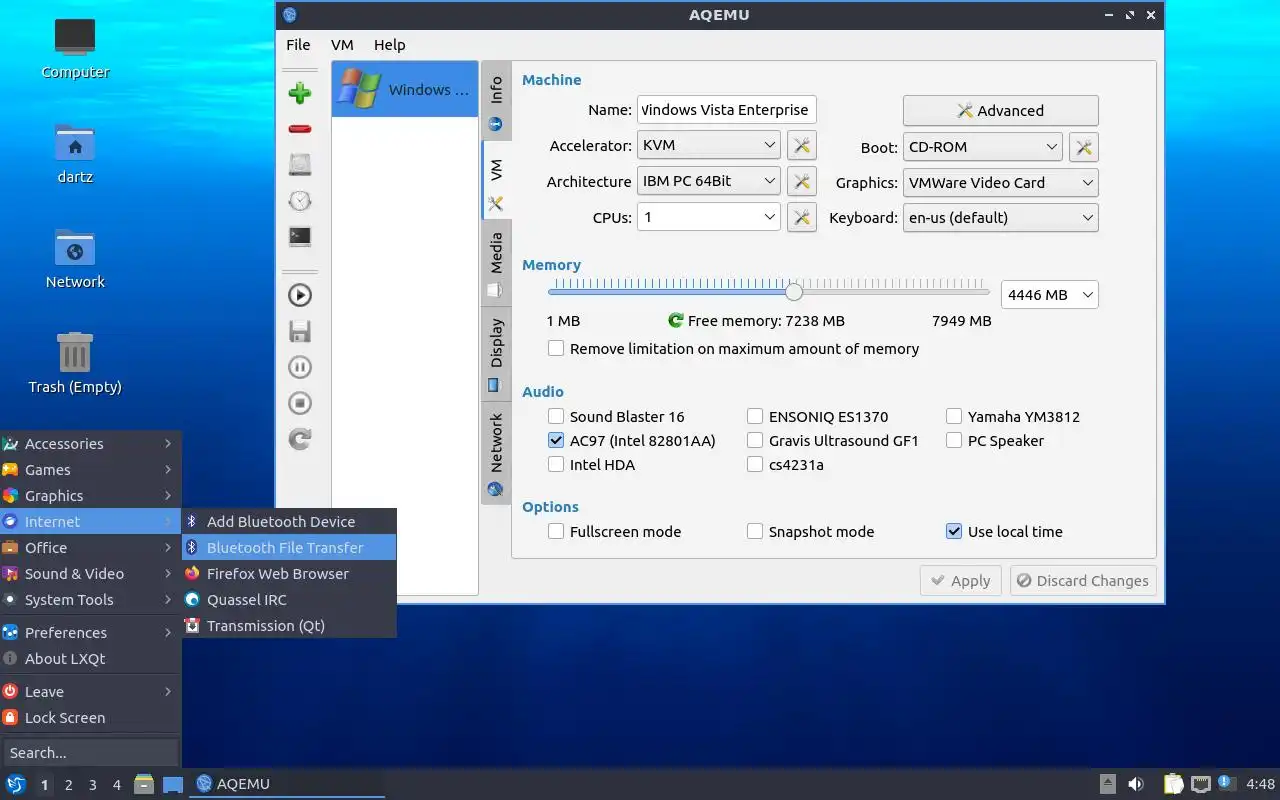Image resolution: width=1280 pixels, height=800 pixels.
Task: Show desktop icon in taskbar
Action: point(173,785)
